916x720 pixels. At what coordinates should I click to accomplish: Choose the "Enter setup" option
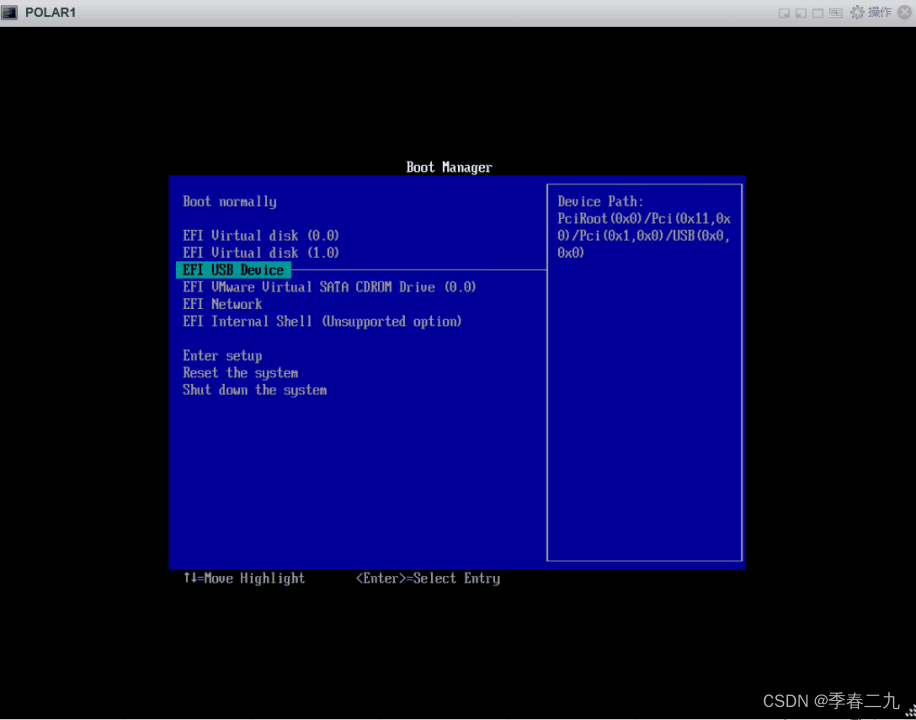coord(223,356)
